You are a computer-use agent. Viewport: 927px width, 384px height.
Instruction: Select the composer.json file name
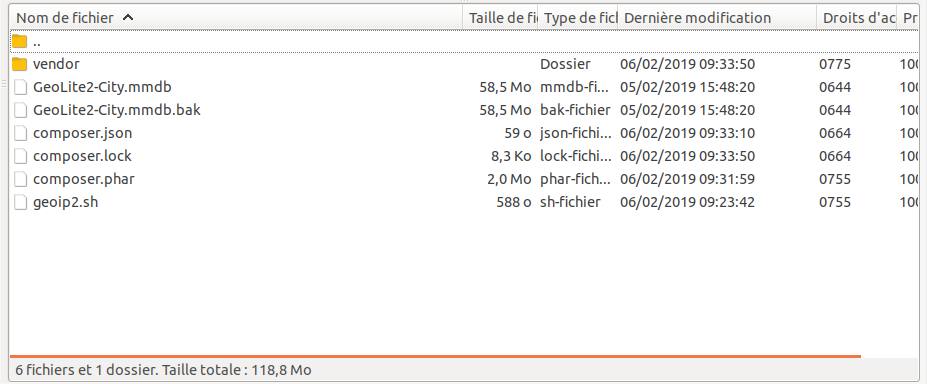click(x=83, y=134)
